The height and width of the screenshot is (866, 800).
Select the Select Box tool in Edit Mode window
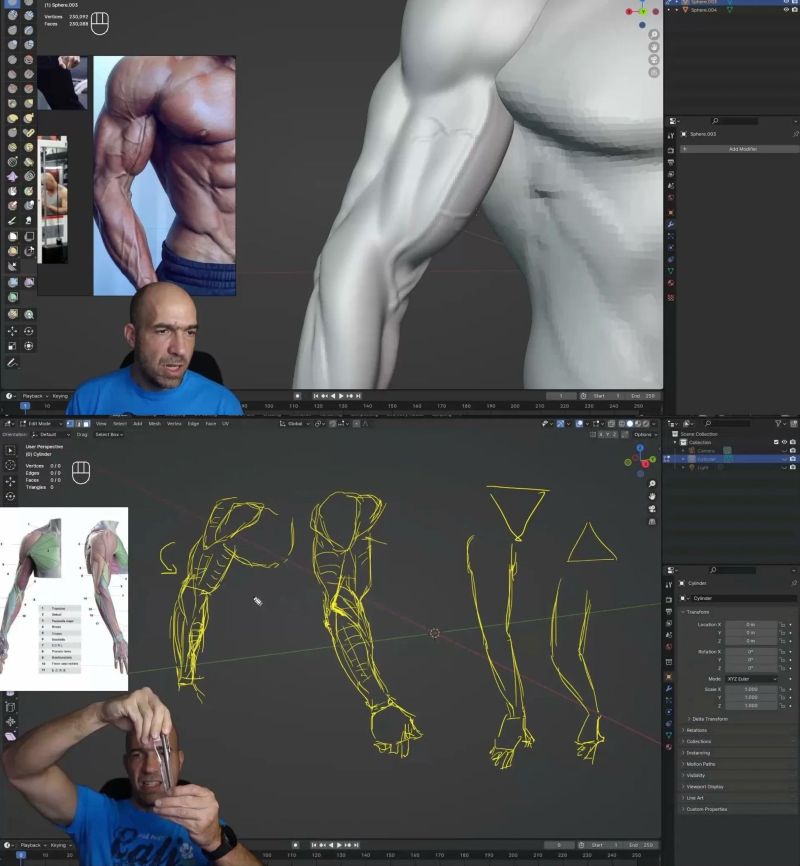10,450
